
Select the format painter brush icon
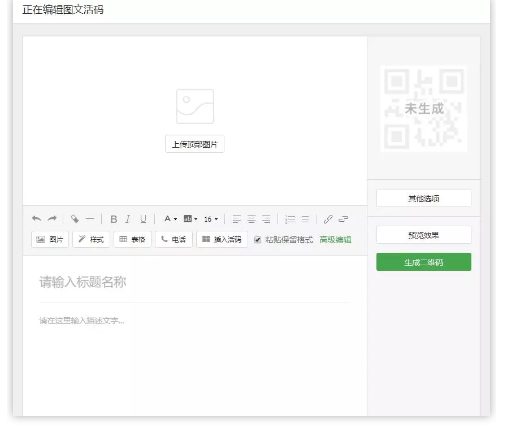click(x=75, y=219)
